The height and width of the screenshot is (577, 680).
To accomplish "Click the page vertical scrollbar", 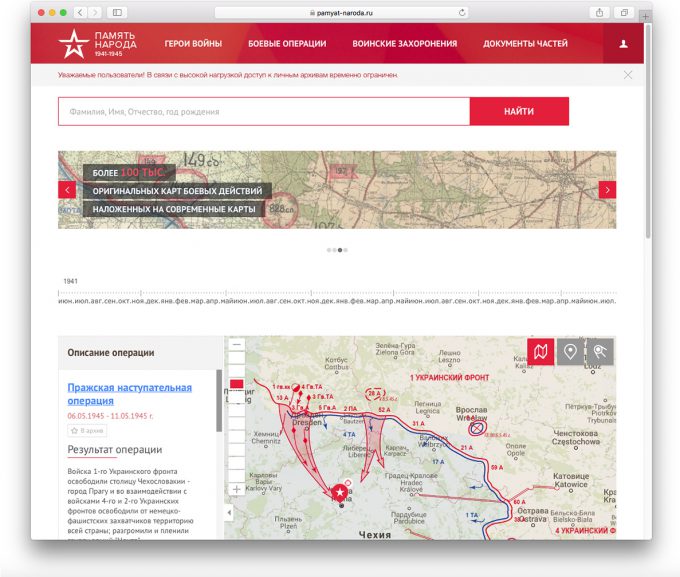I will pos(648,130).
